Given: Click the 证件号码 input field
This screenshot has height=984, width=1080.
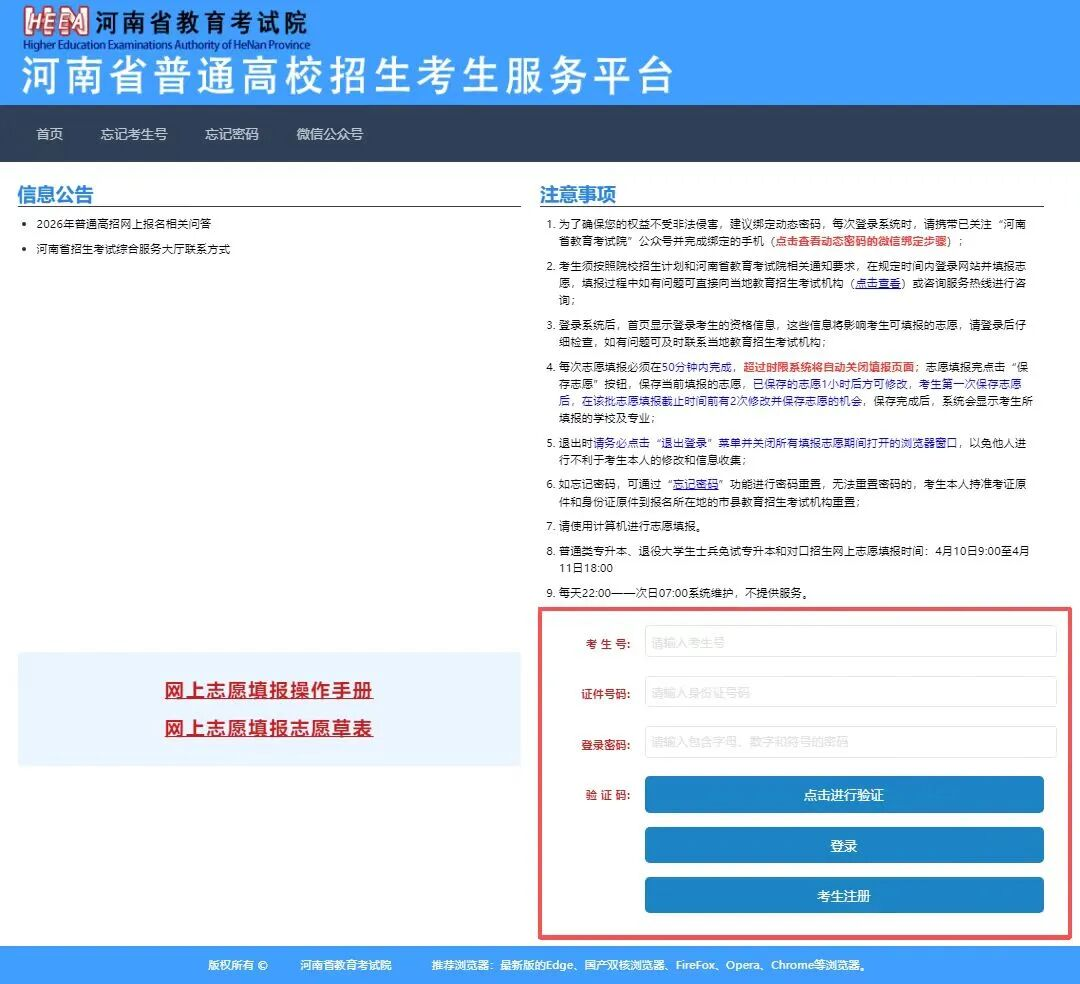Looking at the screenshot, I should pos(849,691).
